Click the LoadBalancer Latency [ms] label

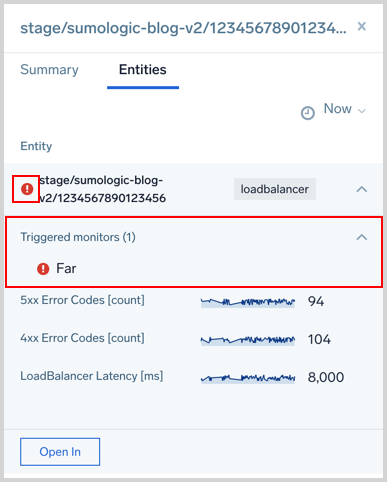tap(92, 376)
